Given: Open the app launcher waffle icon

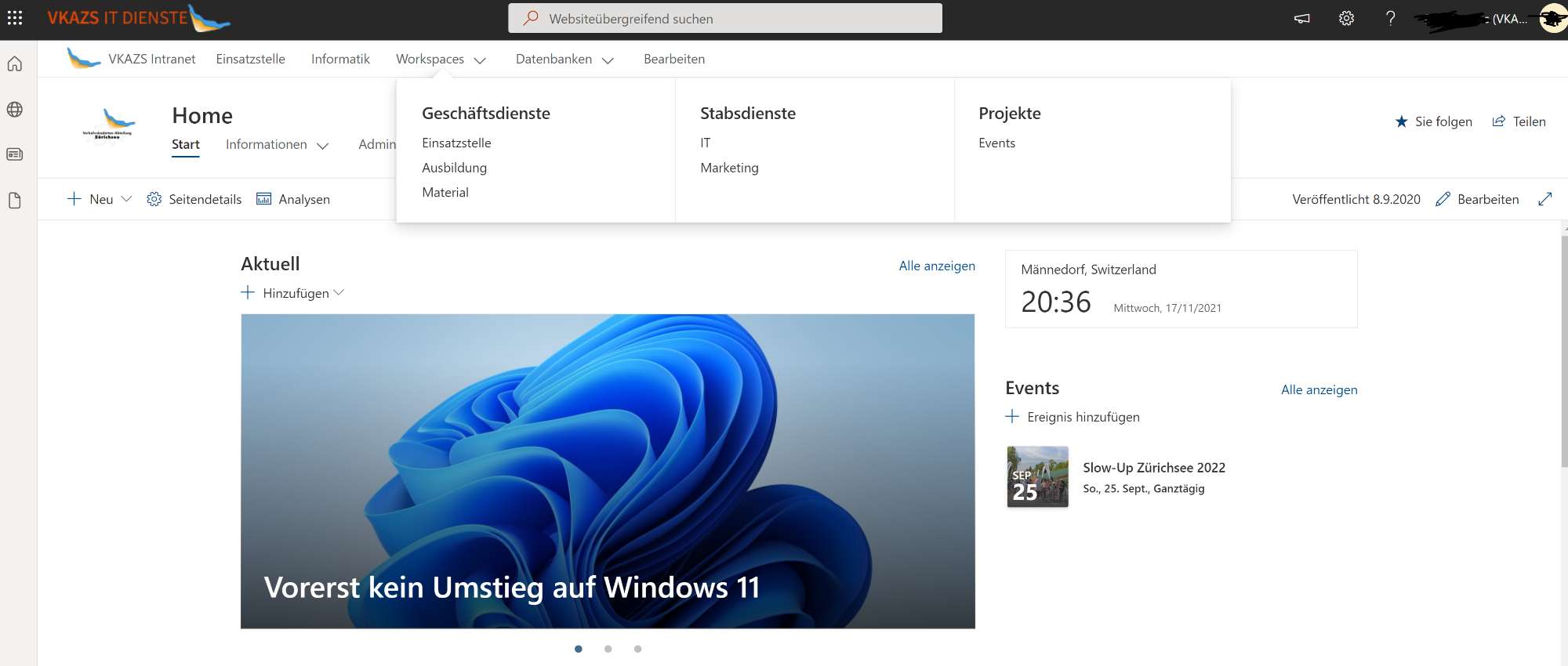Looking at the screenshot, I should (x=15, y=18).
